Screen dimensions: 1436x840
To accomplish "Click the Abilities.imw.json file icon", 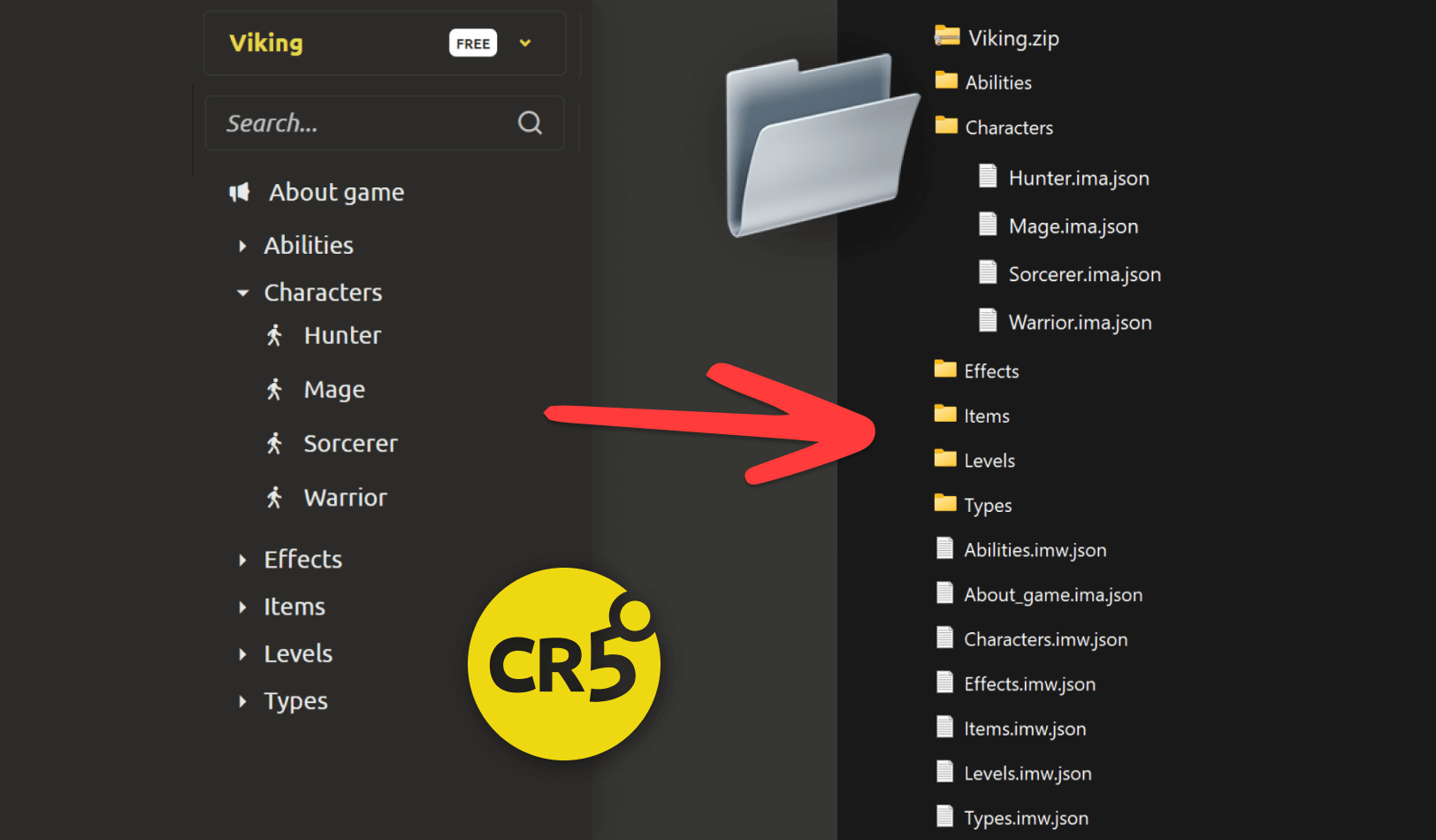I will (x=945, y=548).
